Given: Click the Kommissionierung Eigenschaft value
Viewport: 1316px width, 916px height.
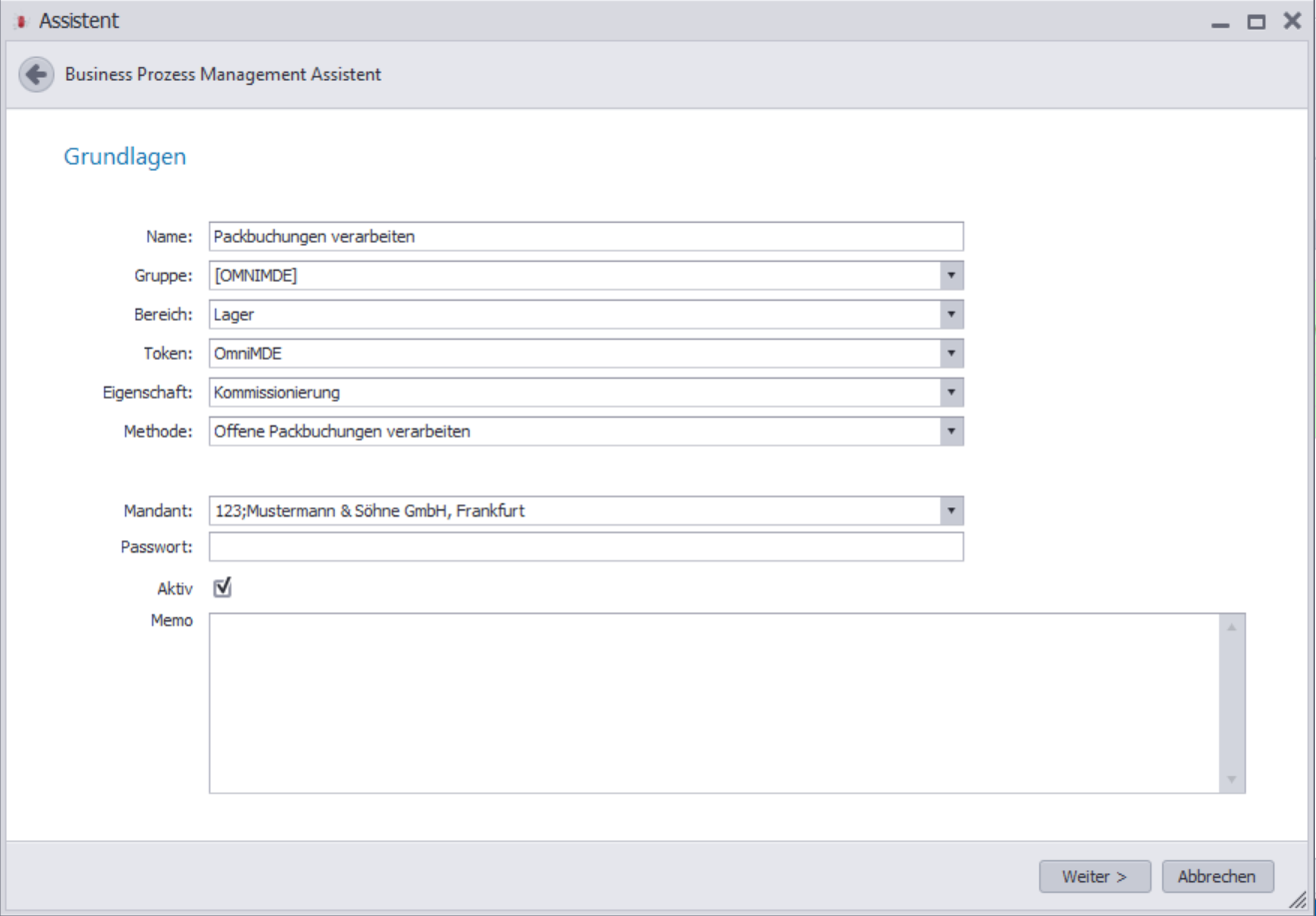Looking at the screenshot, I should point(277,393).
